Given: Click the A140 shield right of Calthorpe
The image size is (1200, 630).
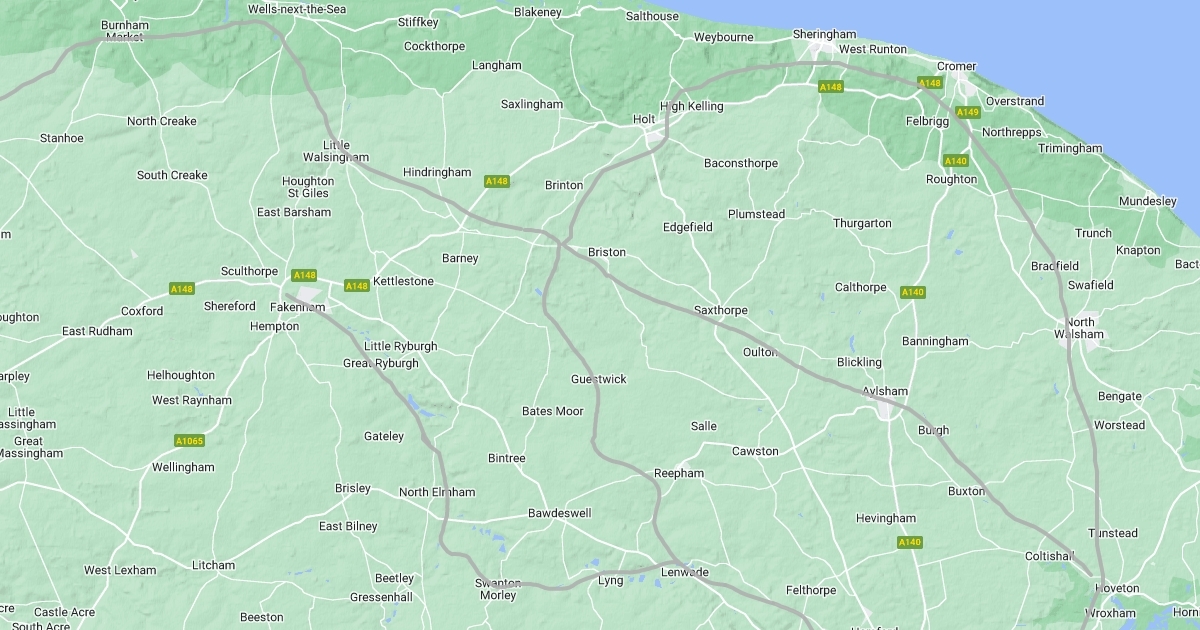Looking at the screenshot, I should [912, 292].
